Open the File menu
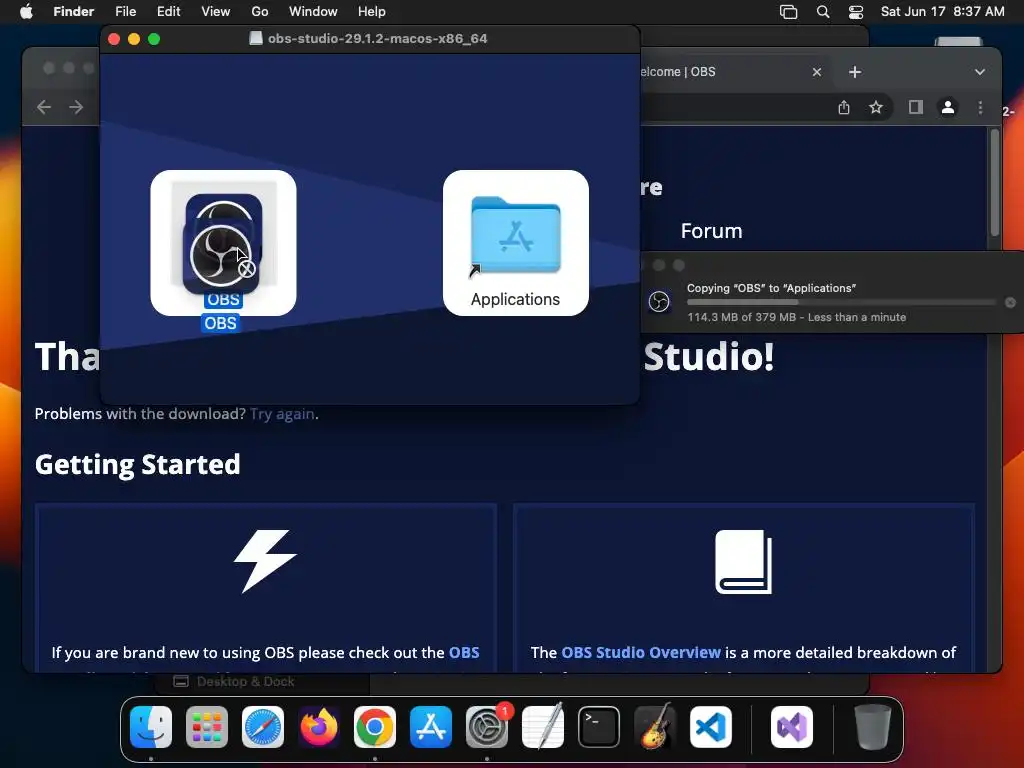 tap(125, 11)
